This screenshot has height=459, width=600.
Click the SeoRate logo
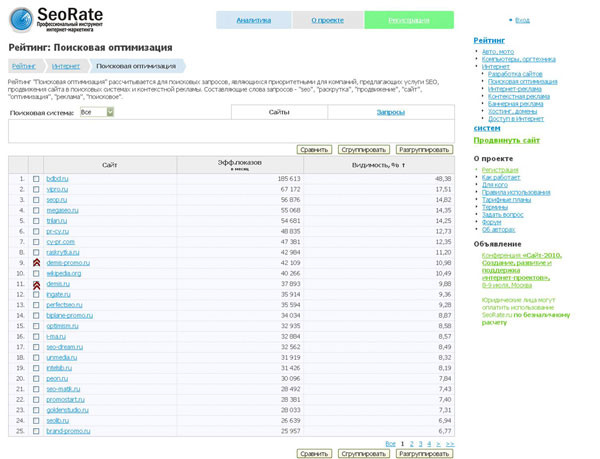[56, 20]
